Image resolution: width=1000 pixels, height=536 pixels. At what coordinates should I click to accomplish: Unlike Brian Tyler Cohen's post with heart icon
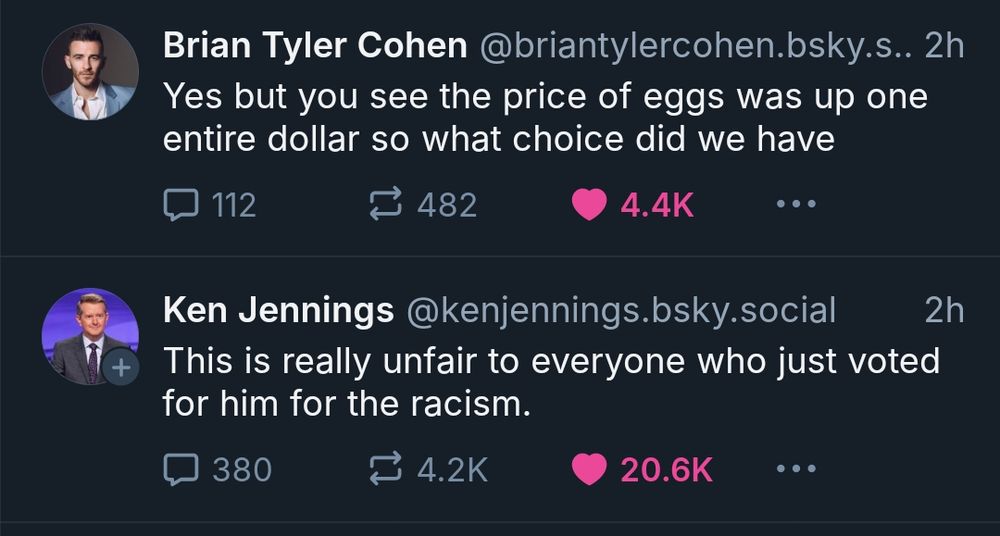[589, 205]
